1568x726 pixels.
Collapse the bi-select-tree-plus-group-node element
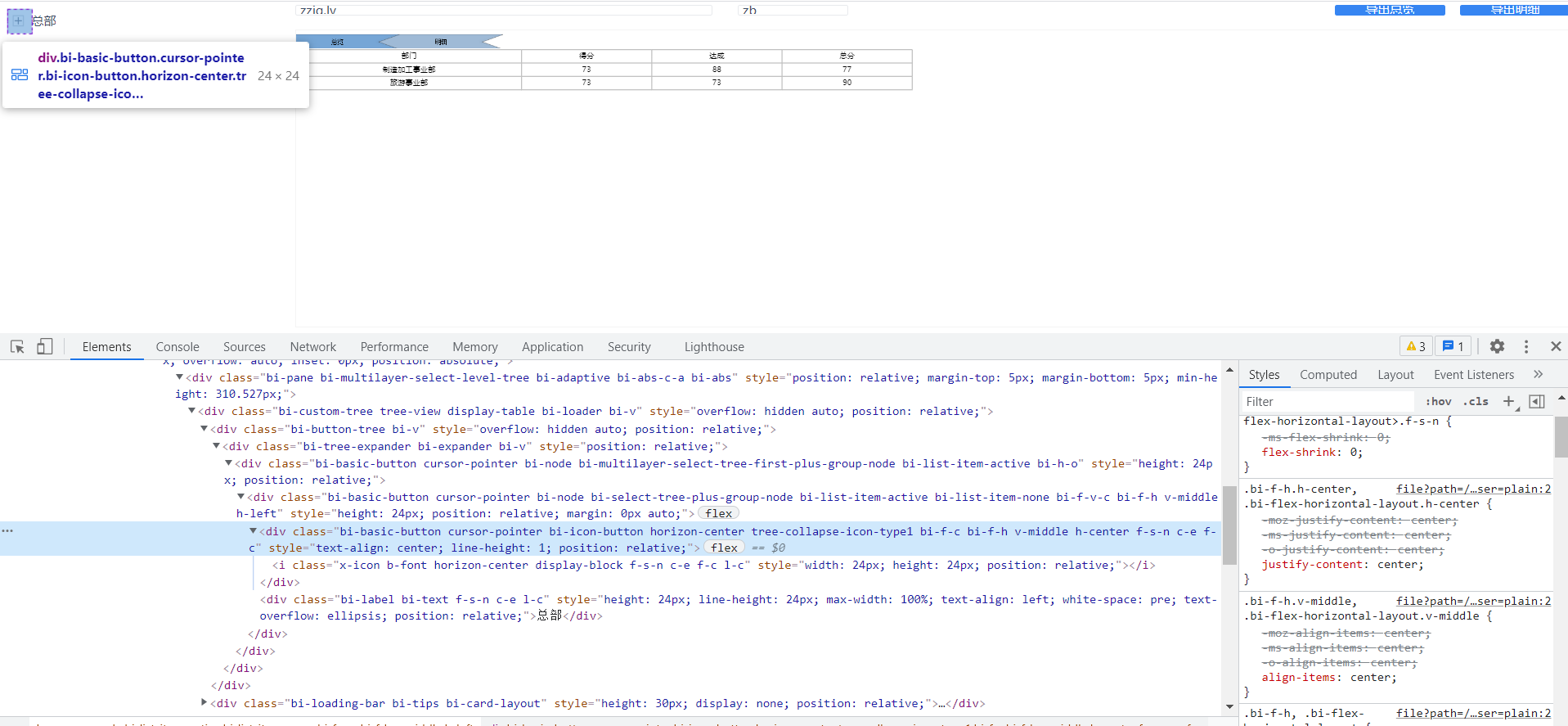click(x=240, y=497)
